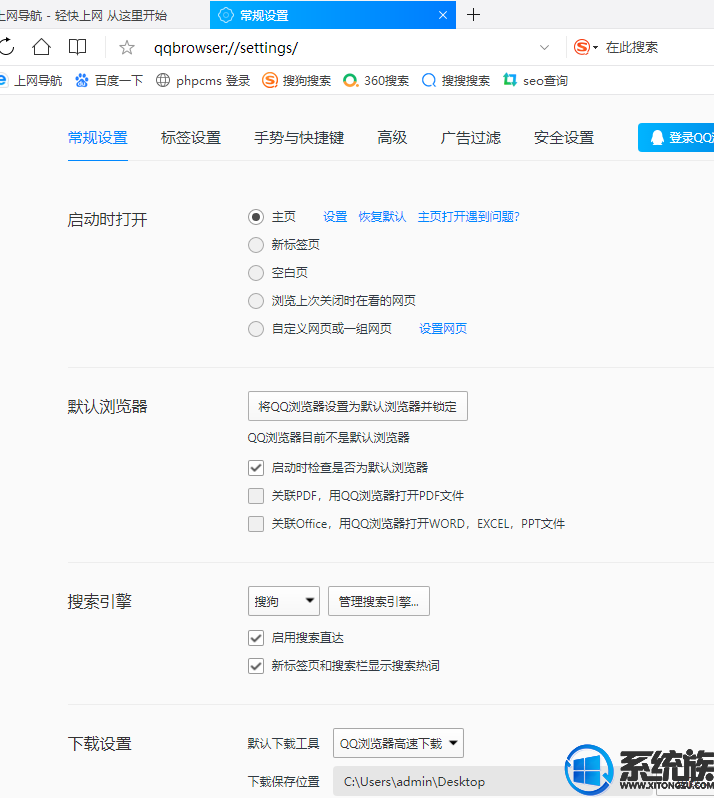The height and width of the screenshot is (798, 714).
Task: Select 新标签页 startup radio option
Action: [256, 245]
